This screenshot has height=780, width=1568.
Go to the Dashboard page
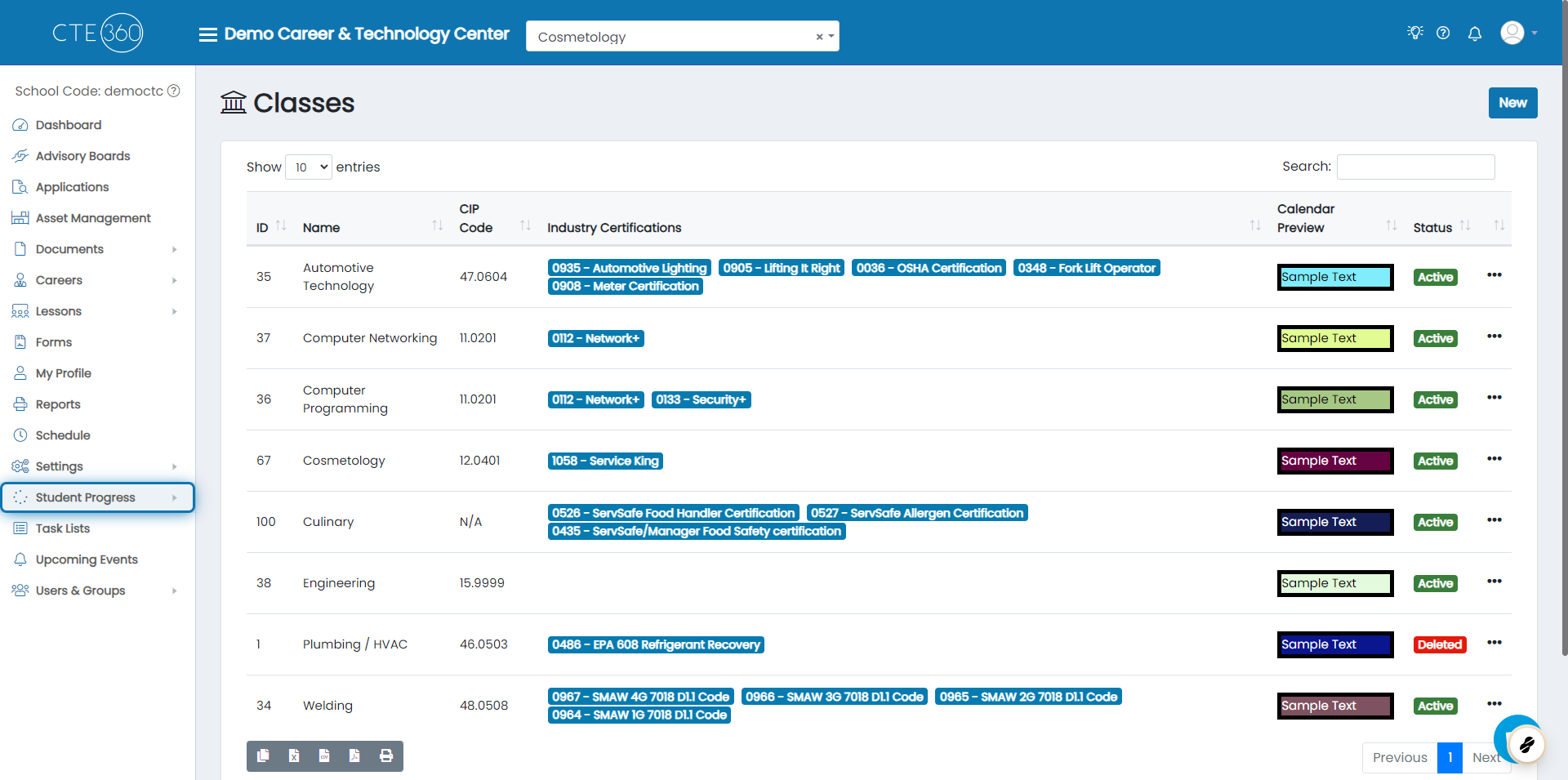[69, 125]
